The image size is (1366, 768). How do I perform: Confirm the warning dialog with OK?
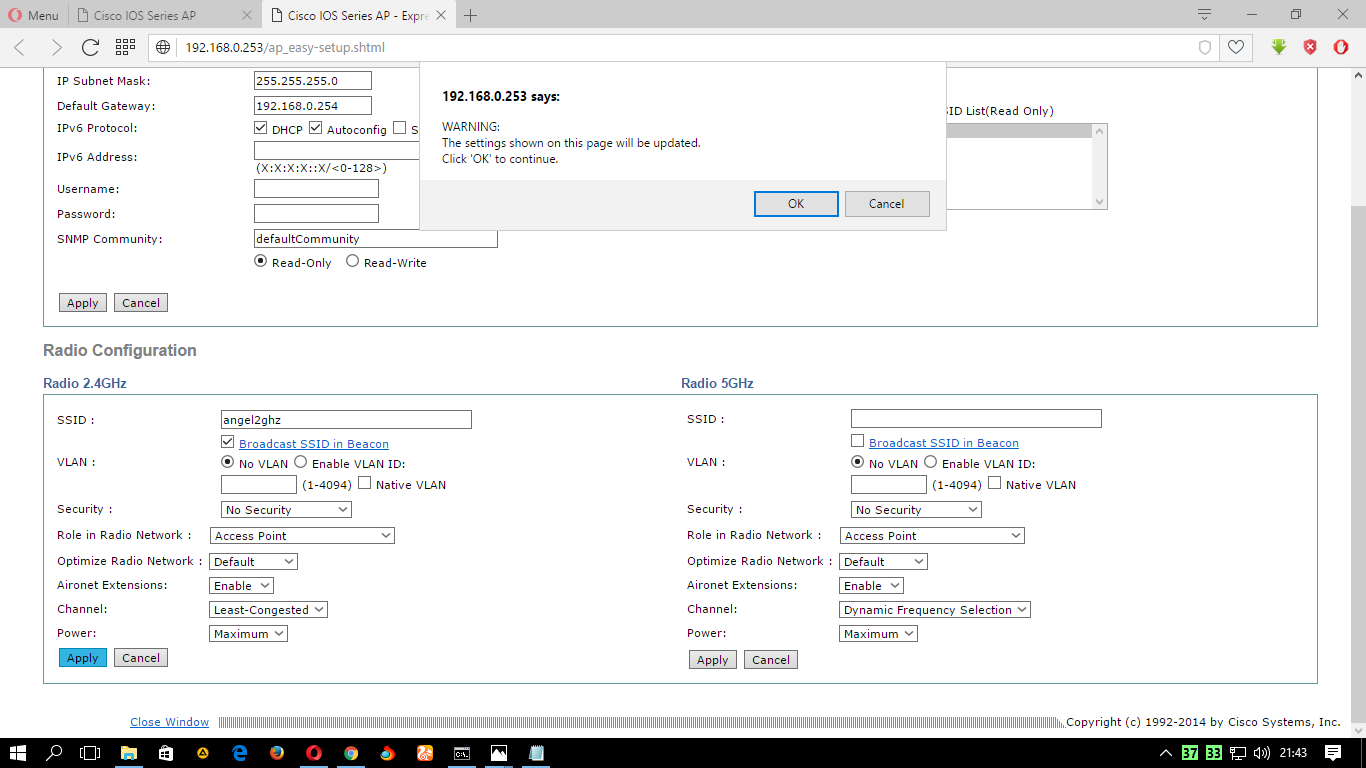(796, 204)
